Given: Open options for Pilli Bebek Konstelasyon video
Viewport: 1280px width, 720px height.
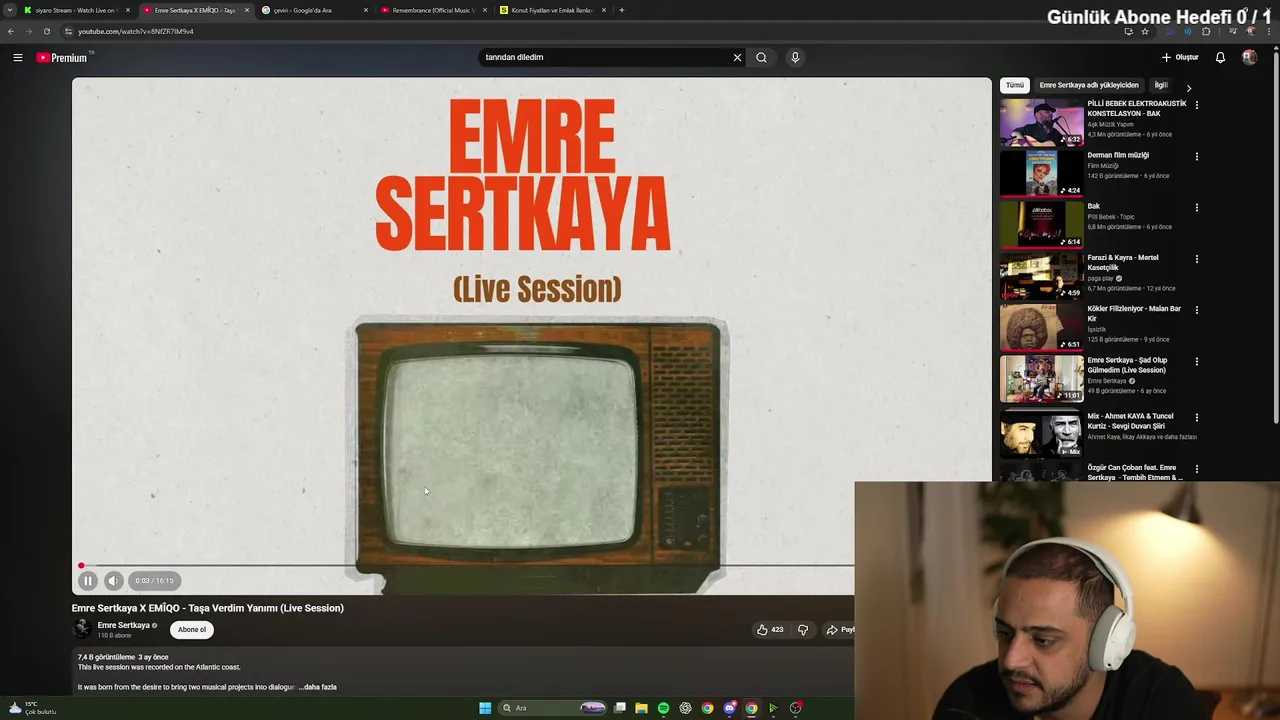Looking at the screenshot, I should pyautogui.click(x=1196, y=105).
